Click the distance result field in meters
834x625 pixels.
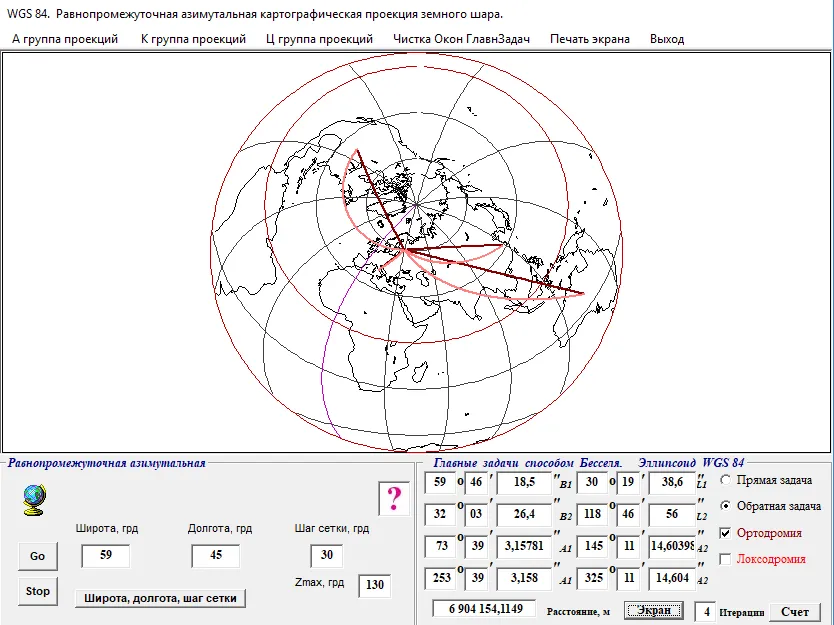pyautogui.click(x=483, y=609)
